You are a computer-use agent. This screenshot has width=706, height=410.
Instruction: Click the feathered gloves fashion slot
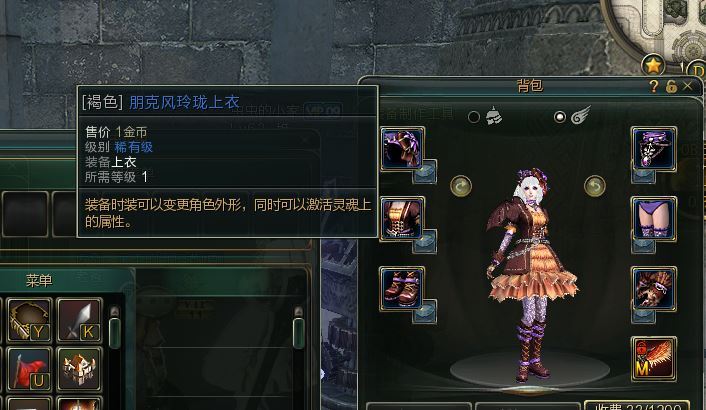pos(654,289)
